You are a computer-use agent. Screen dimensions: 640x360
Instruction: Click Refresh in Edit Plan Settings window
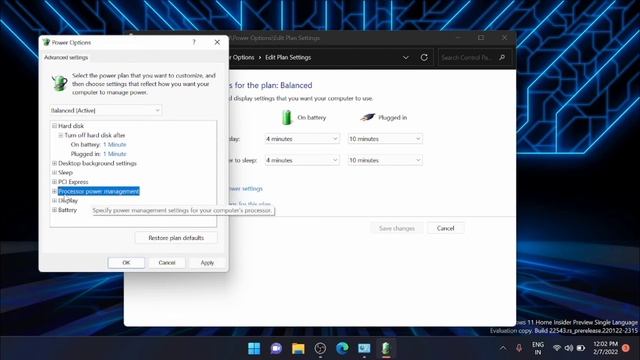424,58
